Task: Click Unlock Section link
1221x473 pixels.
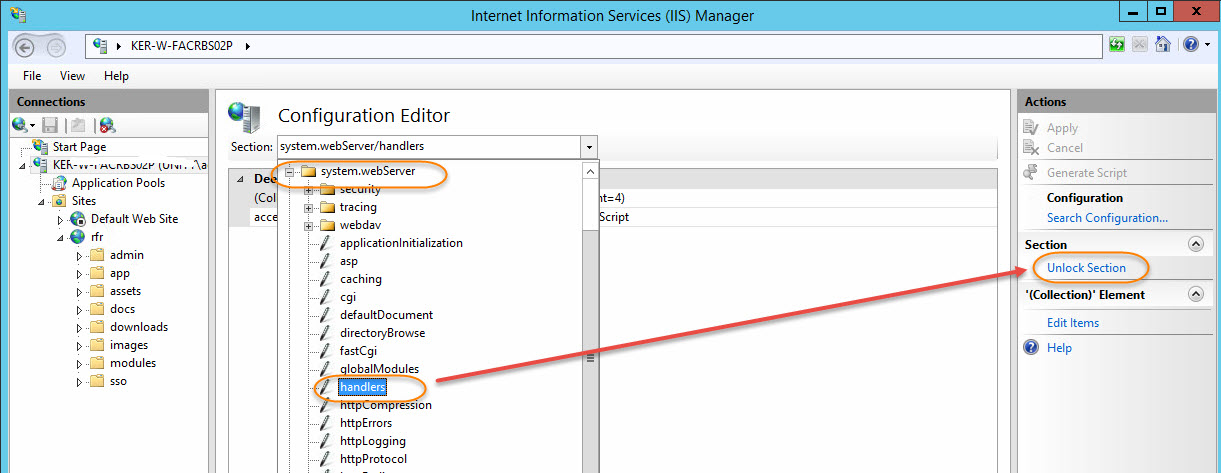Action: pos(1086,268)
